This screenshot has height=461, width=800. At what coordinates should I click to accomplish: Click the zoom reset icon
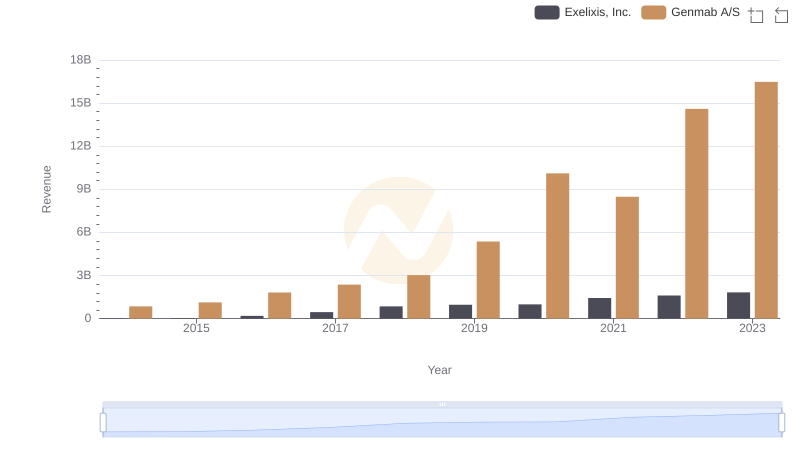[781, 15]
